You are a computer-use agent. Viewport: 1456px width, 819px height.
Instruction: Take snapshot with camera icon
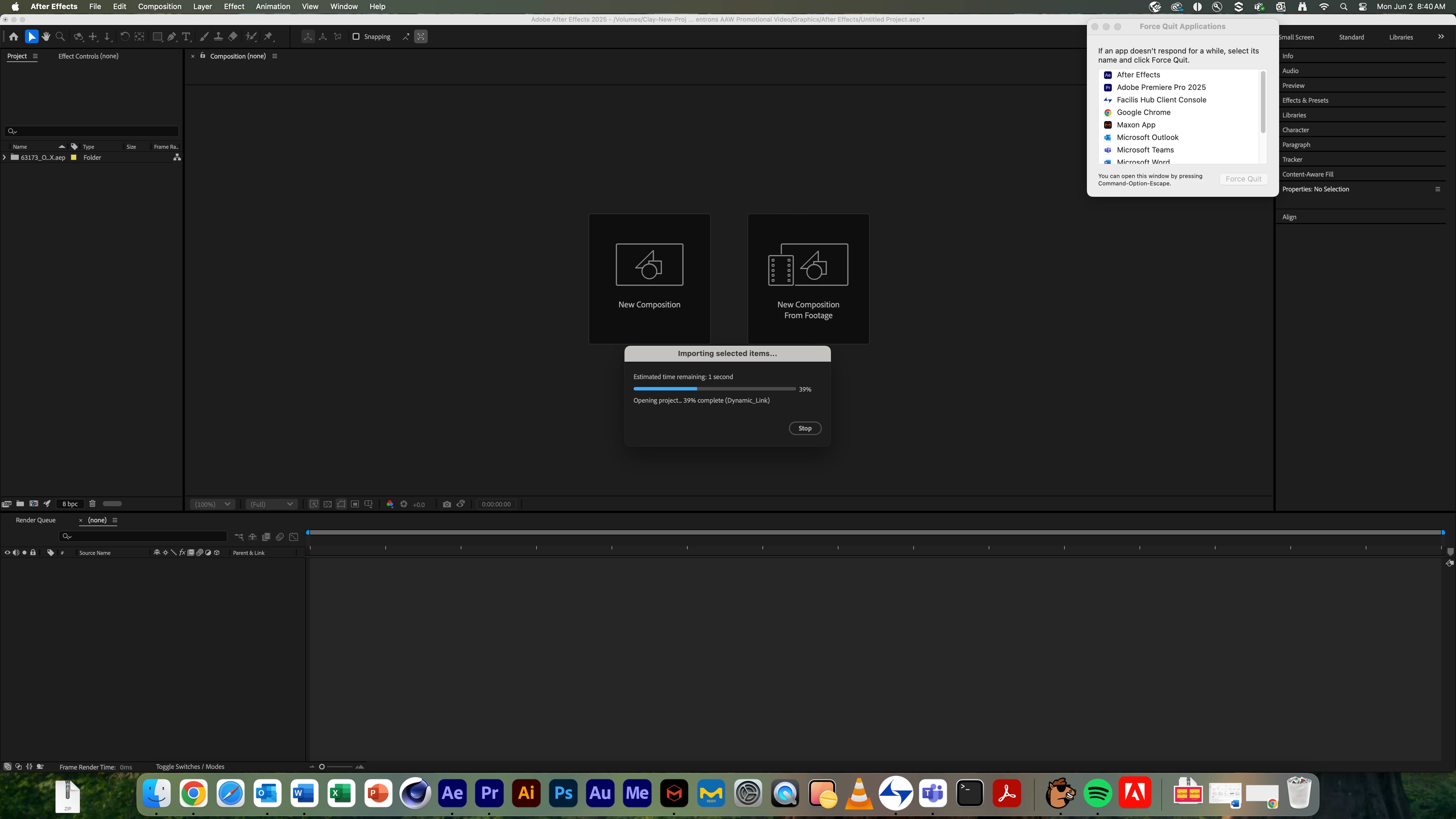click(x=446, y=504)
